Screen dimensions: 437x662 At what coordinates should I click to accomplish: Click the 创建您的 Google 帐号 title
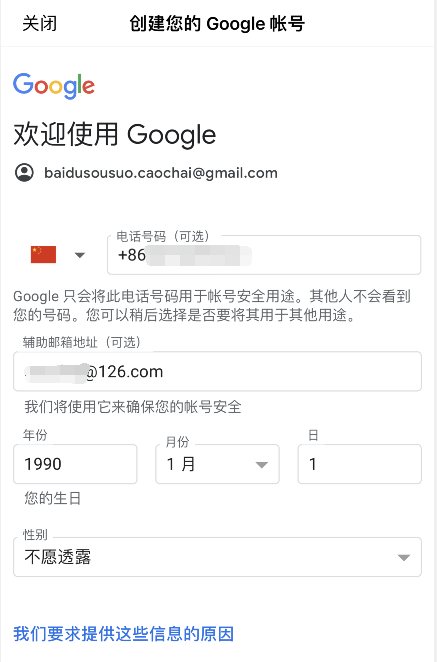[x=217, y=23]
